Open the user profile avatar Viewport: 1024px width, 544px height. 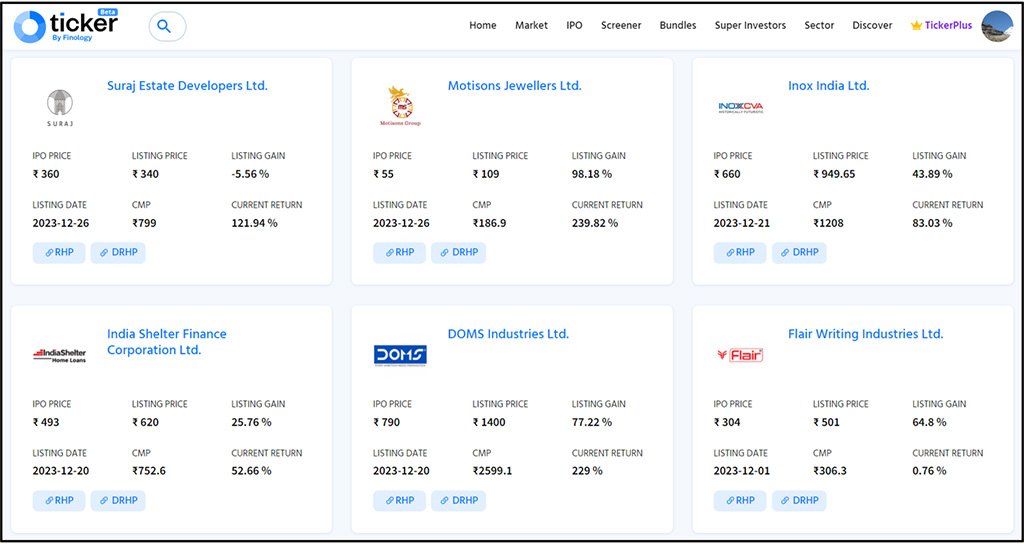click(997, 26)
